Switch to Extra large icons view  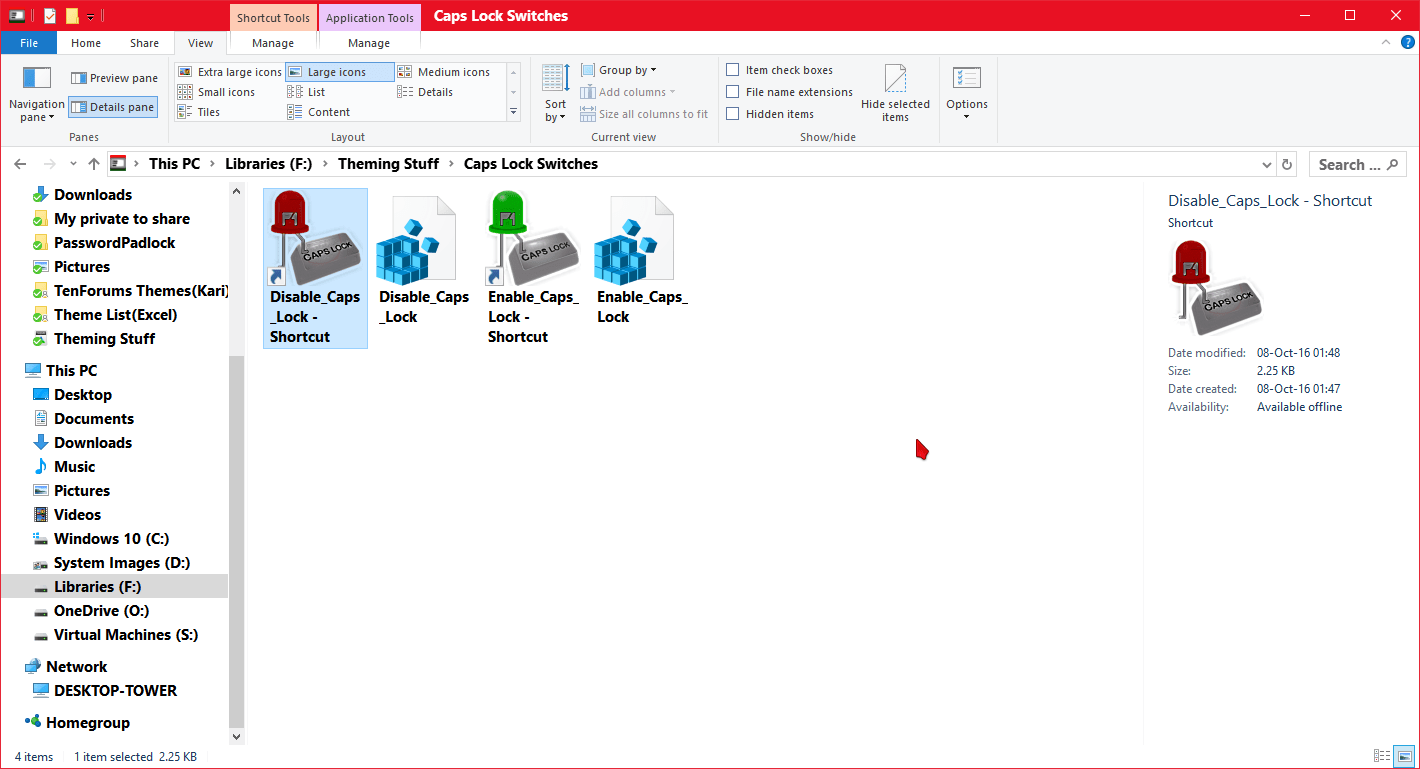click(229, 71)
